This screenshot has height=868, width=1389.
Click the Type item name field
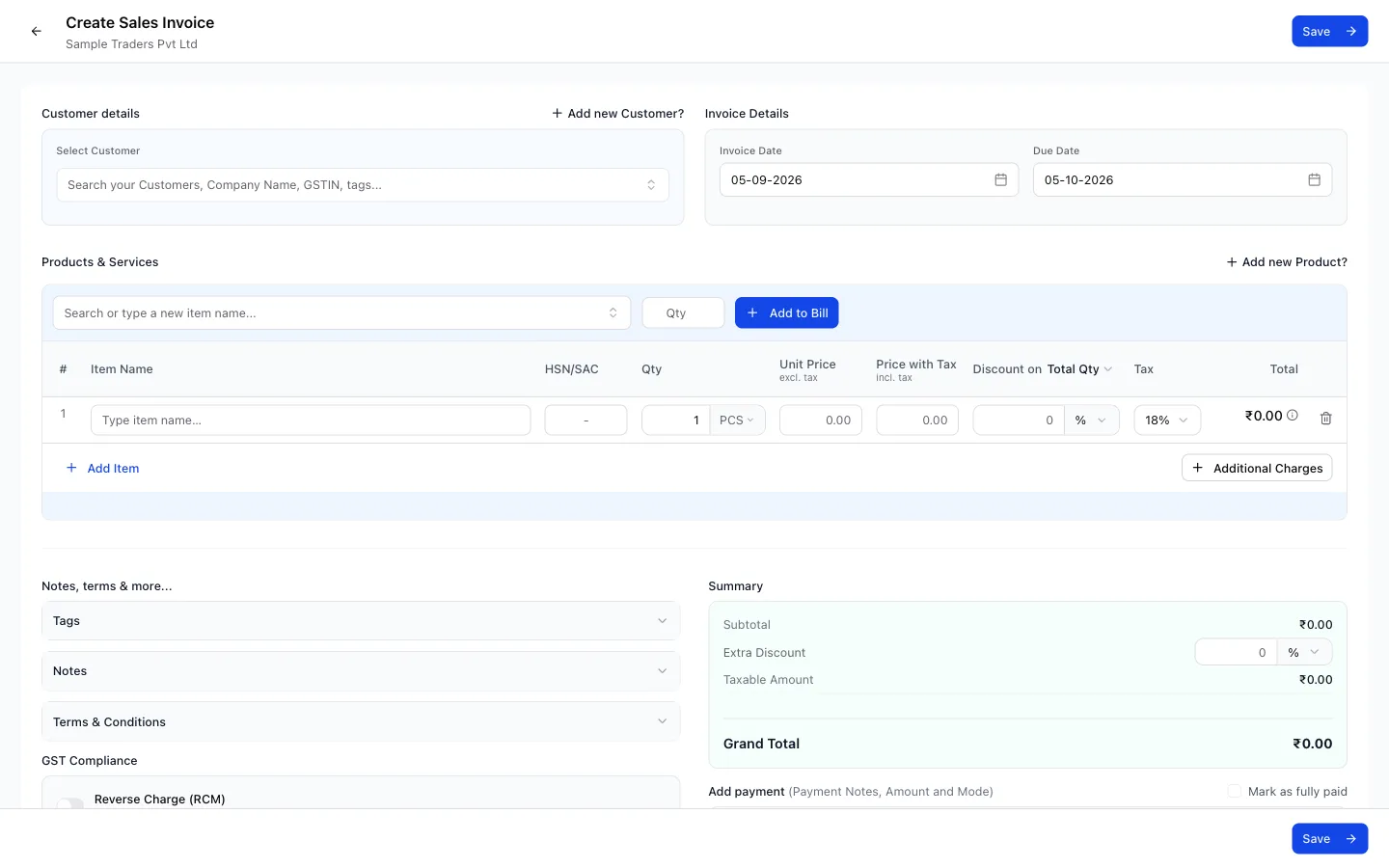point(311,420)
